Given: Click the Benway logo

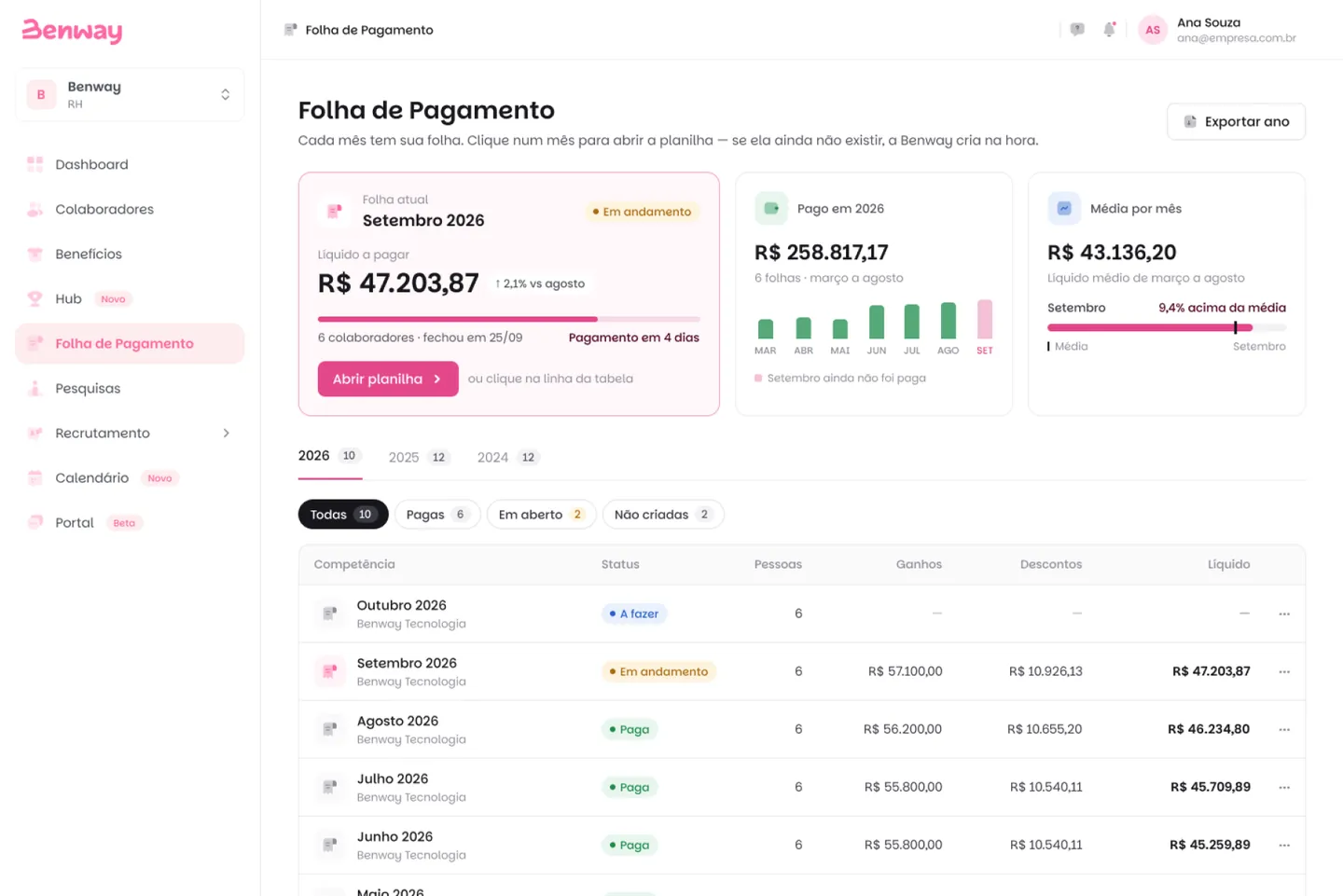Looking at the screenshot, I should coord(72,31).
